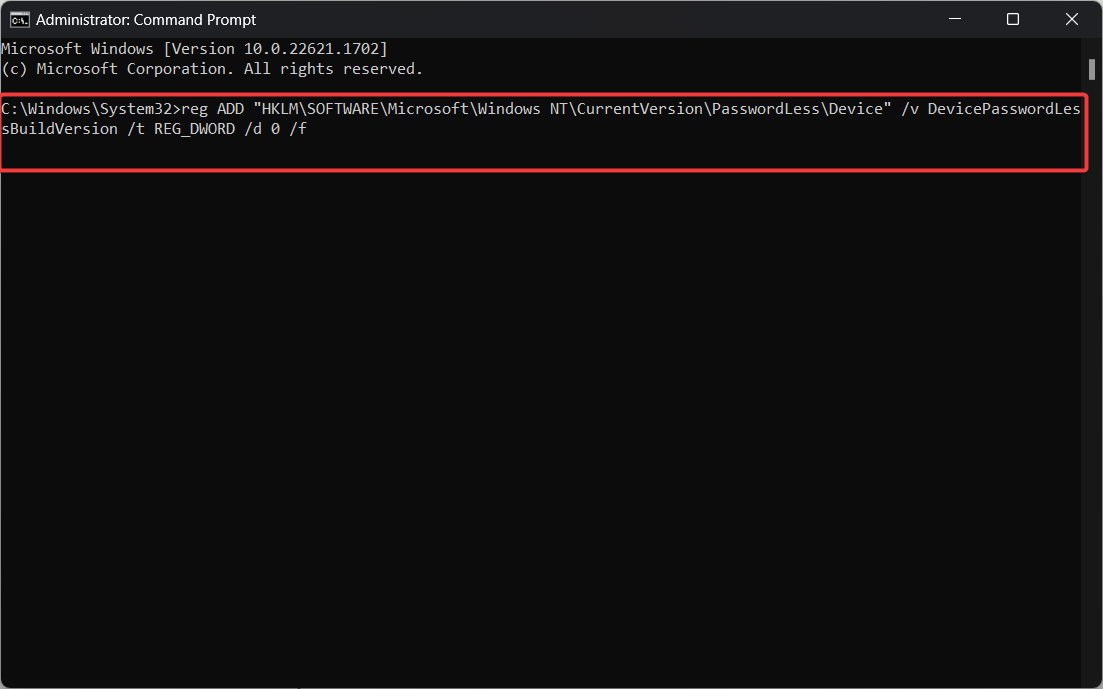
Task: Click the scrollbar track below the thumb
Action: click(x=1092, y=380)
